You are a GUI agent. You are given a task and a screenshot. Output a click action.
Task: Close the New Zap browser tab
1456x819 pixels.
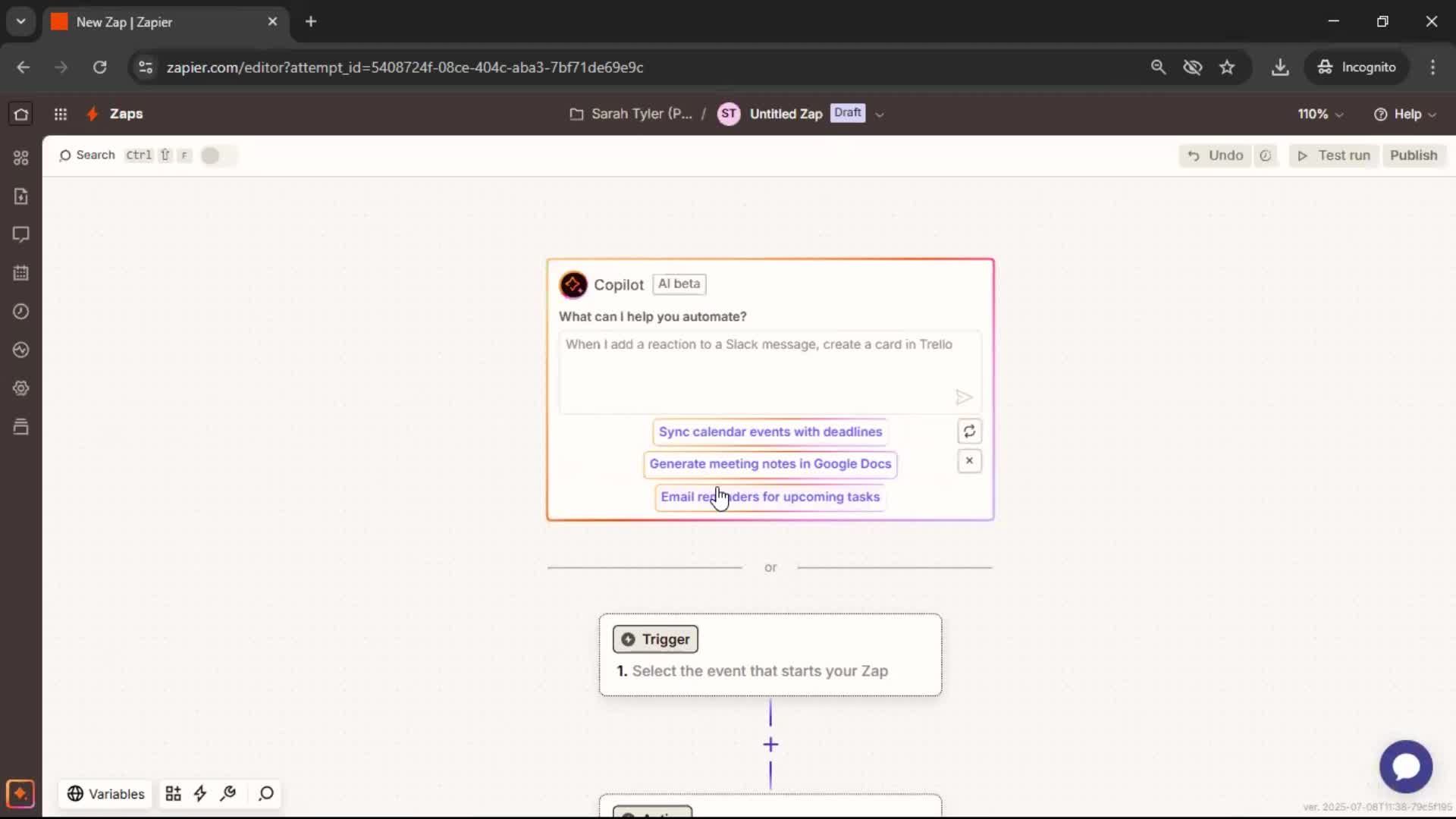click(x=272, y=22)
